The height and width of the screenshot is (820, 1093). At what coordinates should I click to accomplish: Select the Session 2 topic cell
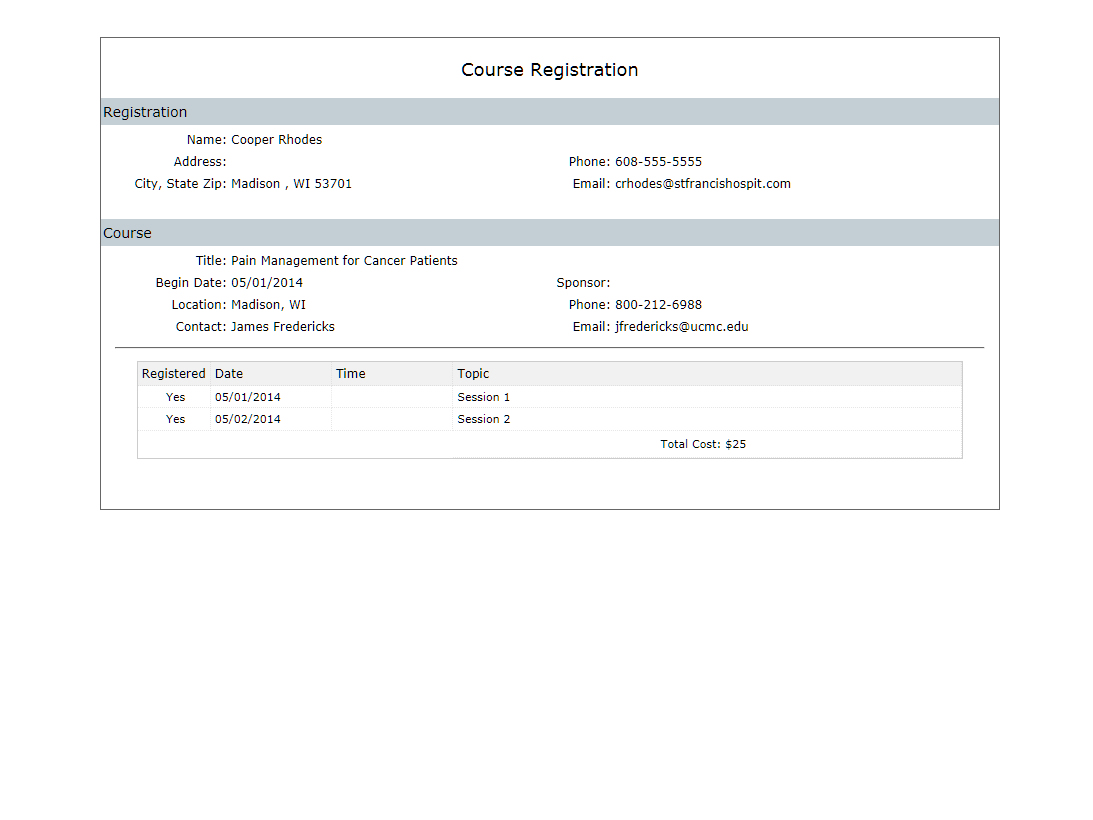[x=484, y=419]
